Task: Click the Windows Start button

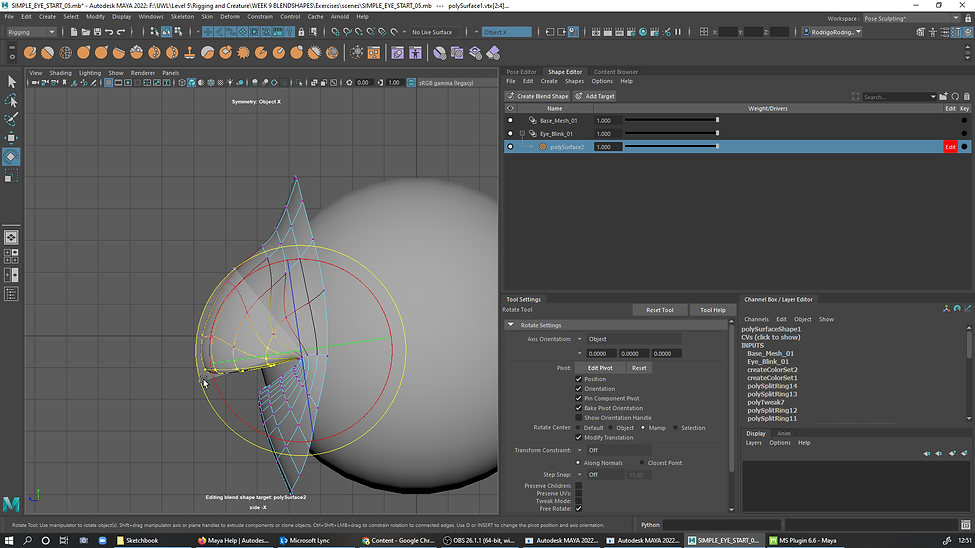Action: (x=9, y=541)
